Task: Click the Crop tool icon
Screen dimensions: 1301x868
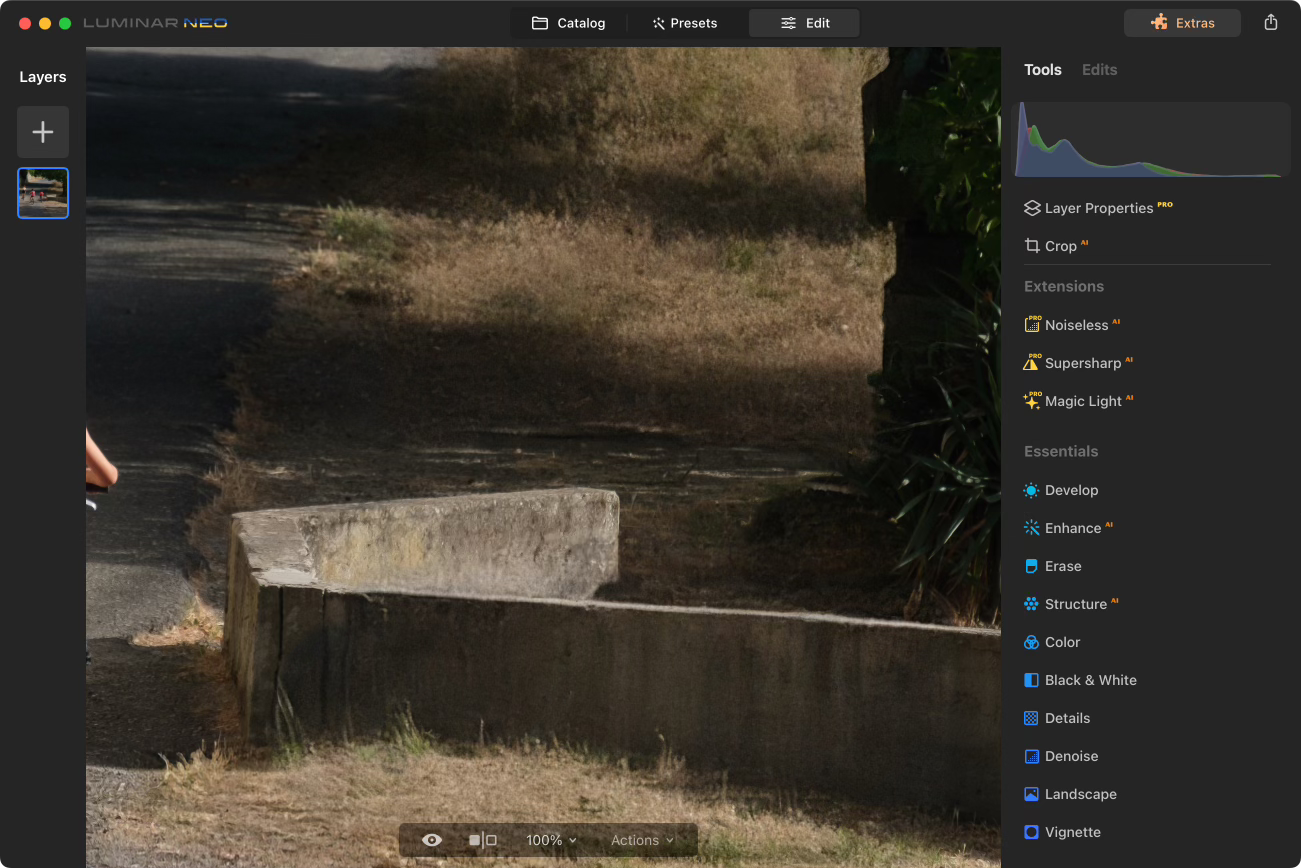Action: pyautogui.click(x=1032, y=246)
